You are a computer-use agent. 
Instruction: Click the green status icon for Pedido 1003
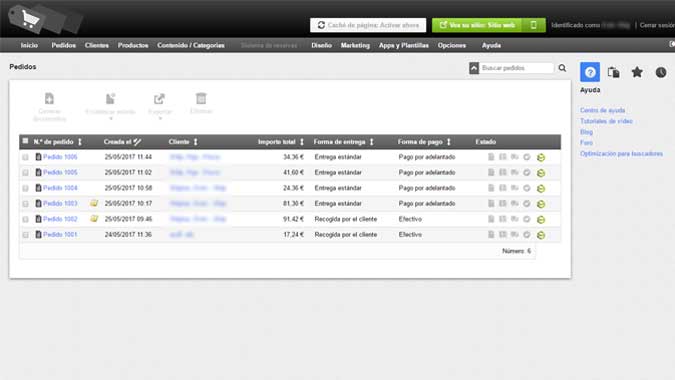click(541, 204)
